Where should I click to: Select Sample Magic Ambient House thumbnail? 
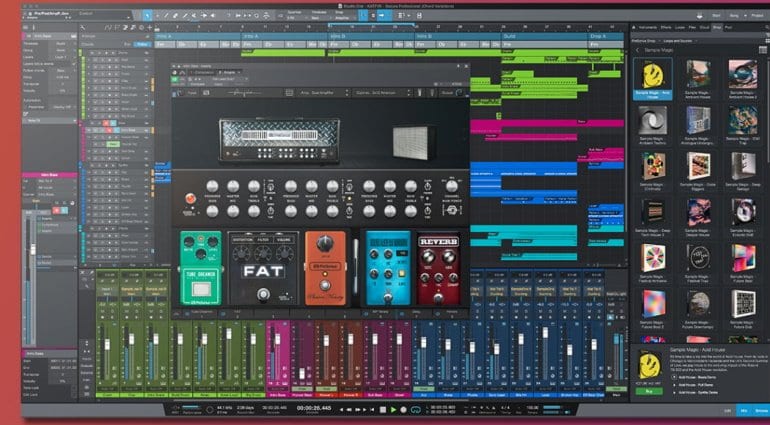coord(698,74)
